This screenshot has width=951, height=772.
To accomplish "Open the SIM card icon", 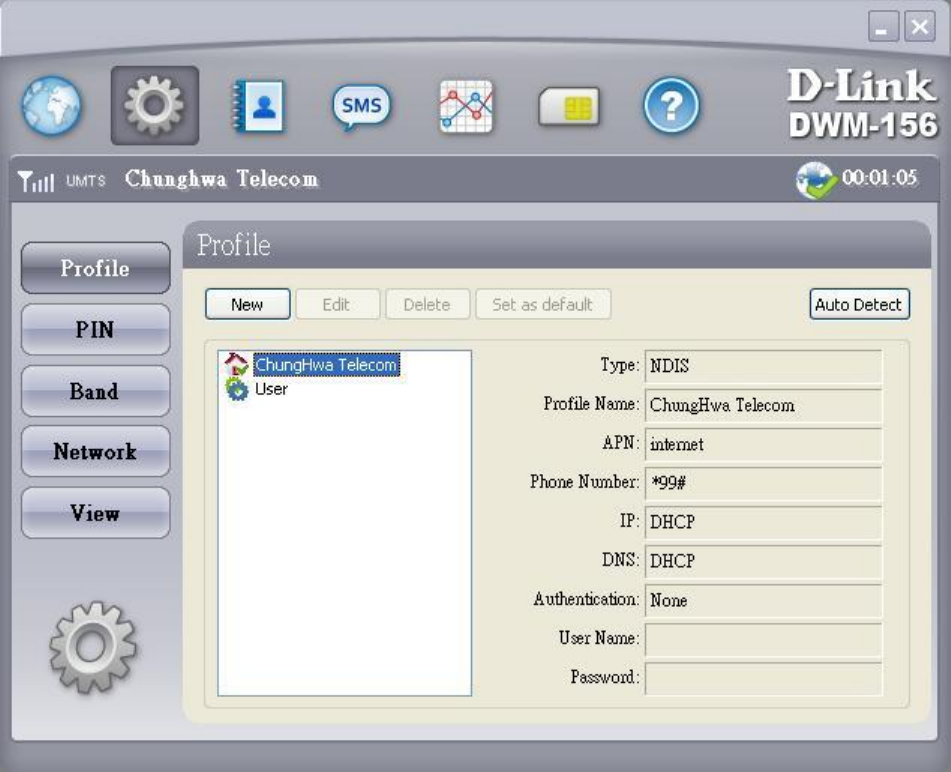I will (x=569, y=107).
